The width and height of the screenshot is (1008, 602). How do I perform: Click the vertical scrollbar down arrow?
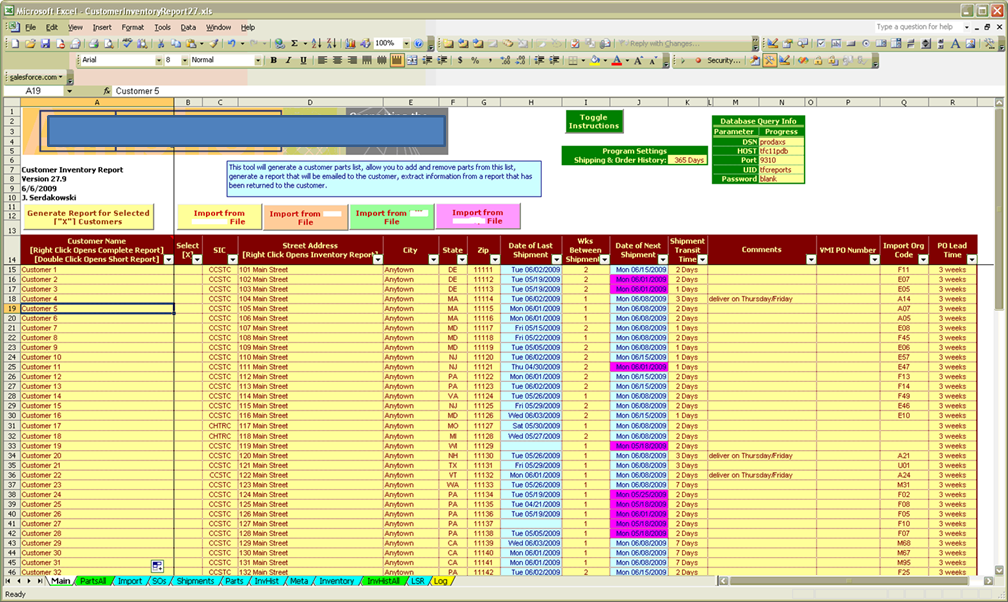coord(999,570)
